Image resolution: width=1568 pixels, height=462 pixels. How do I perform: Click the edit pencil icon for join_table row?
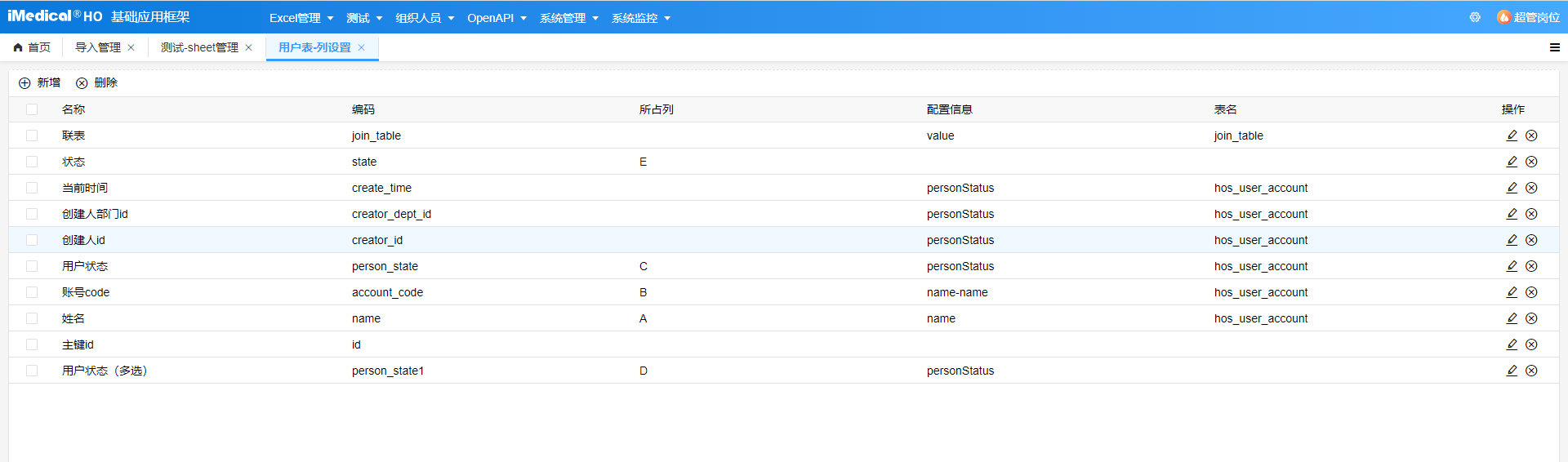point(1512,135)
